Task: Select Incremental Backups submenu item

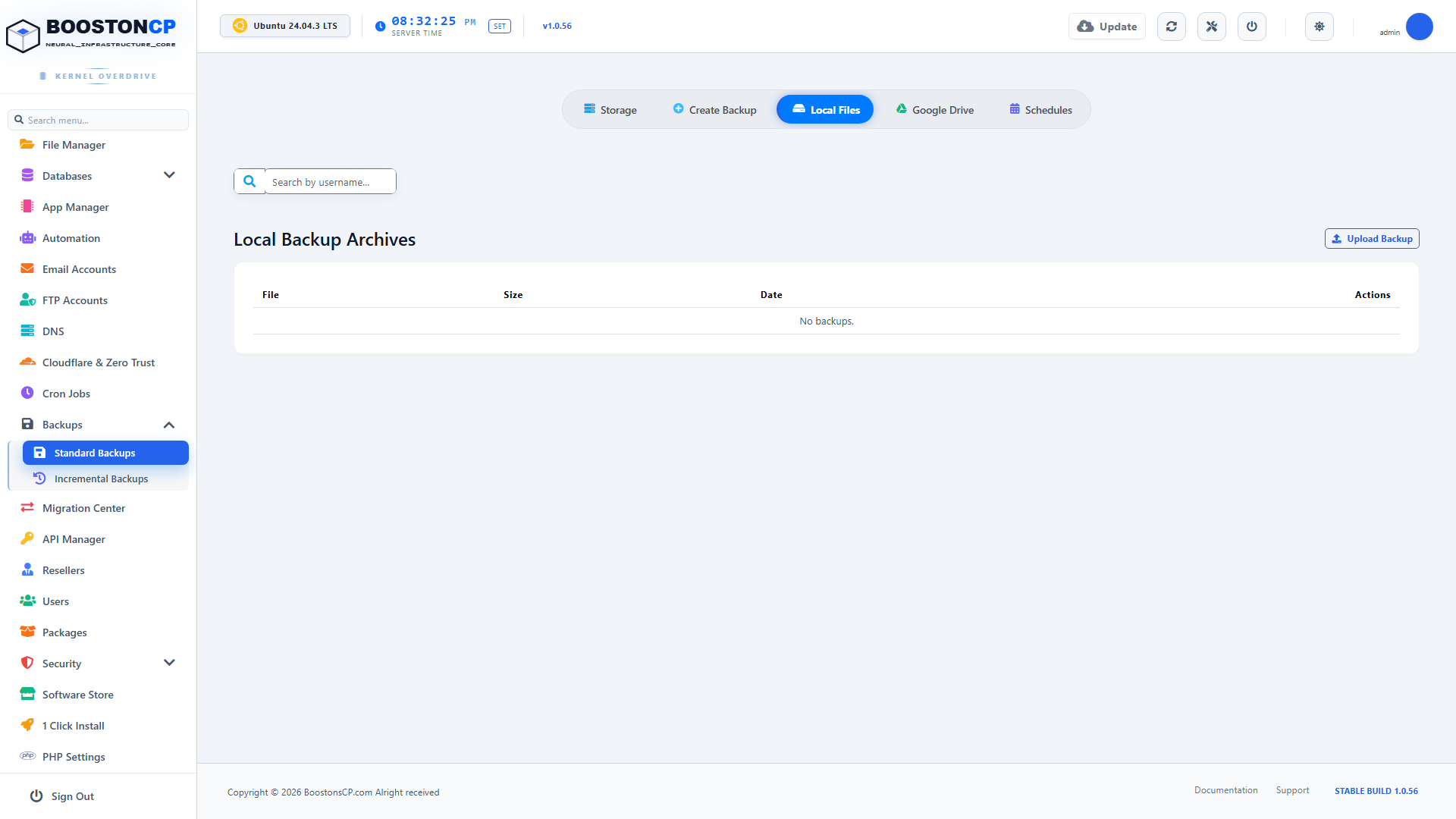Action: pos(105,479)
